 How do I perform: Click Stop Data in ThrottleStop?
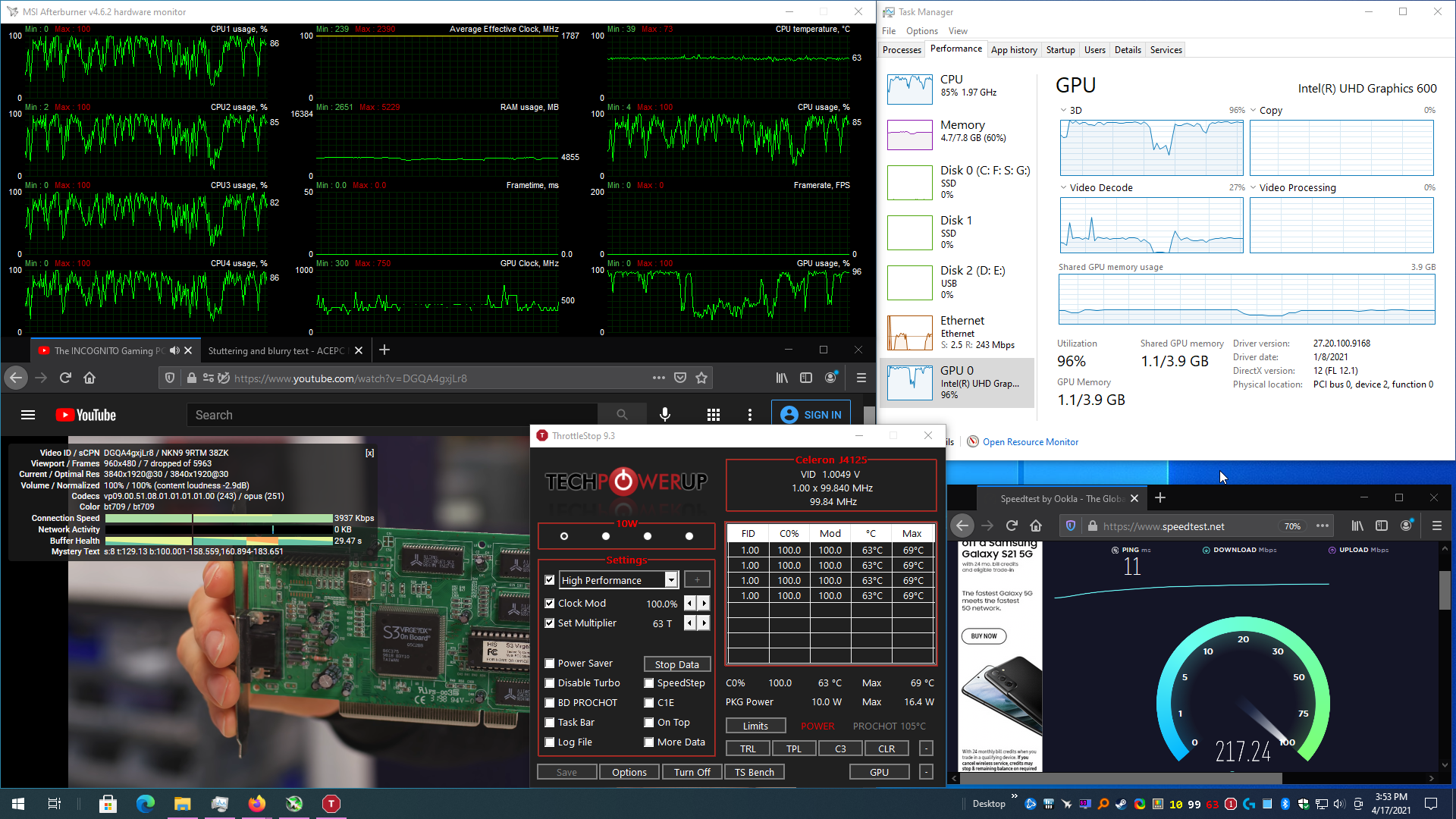(x=677, y=664)
